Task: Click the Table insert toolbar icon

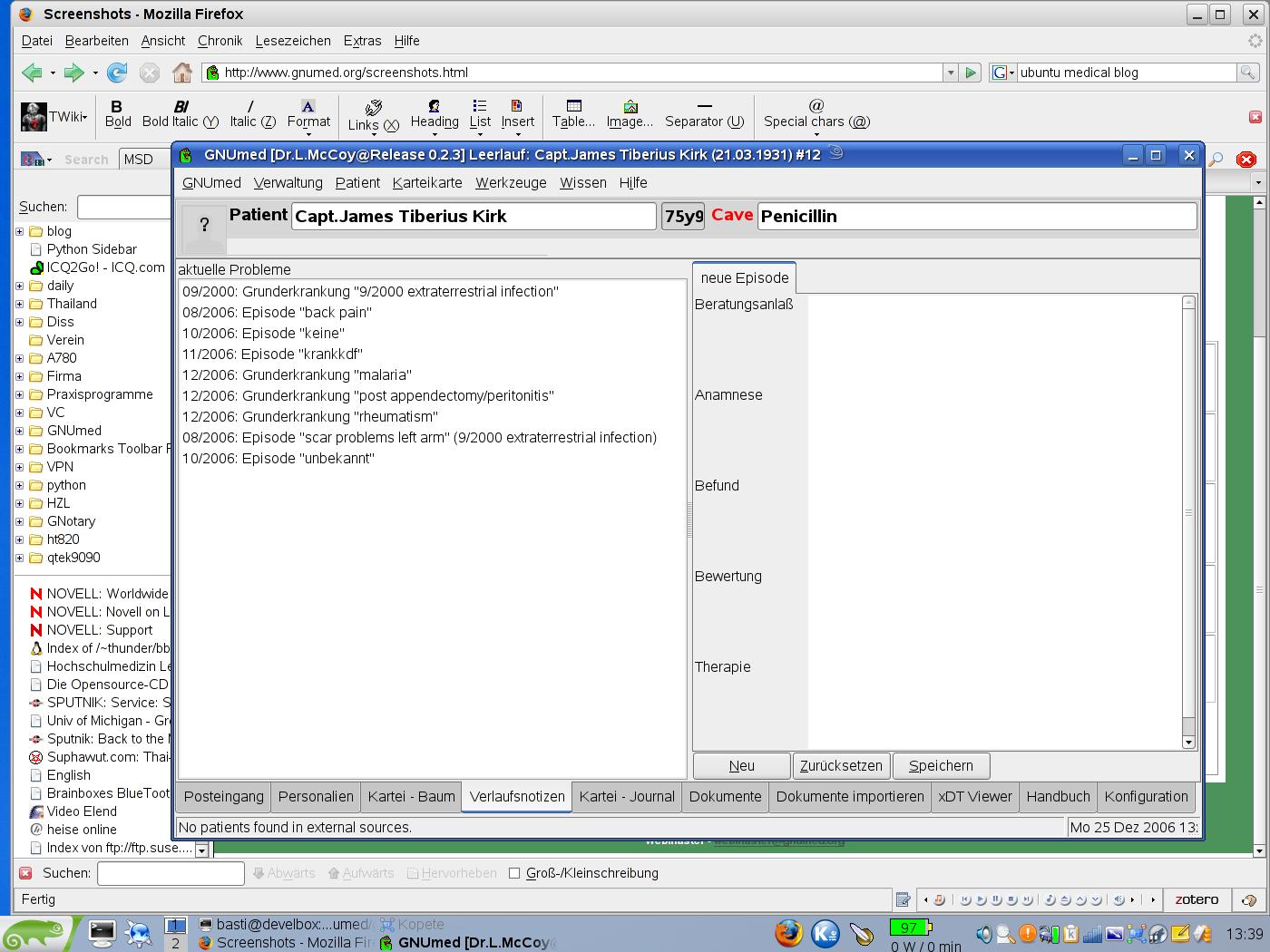Action: point(573,106)
